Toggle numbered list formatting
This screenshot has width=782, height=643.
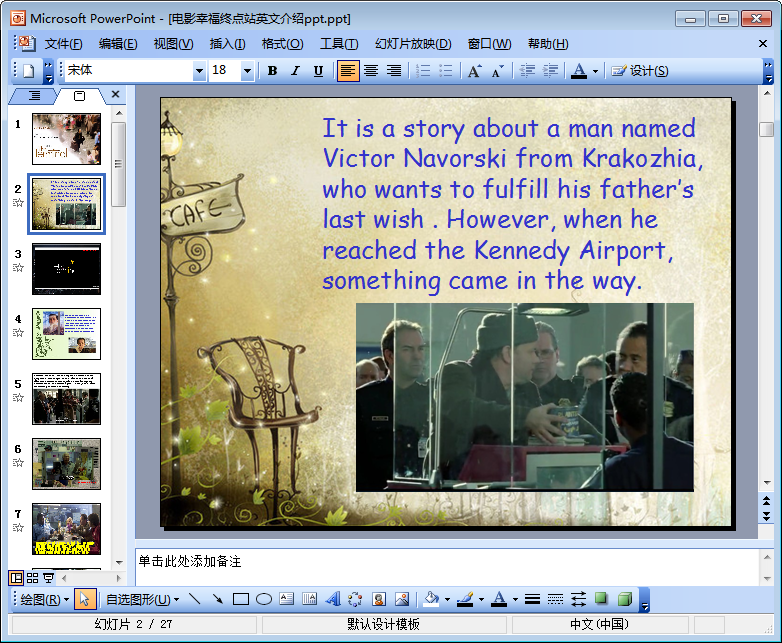423,71
